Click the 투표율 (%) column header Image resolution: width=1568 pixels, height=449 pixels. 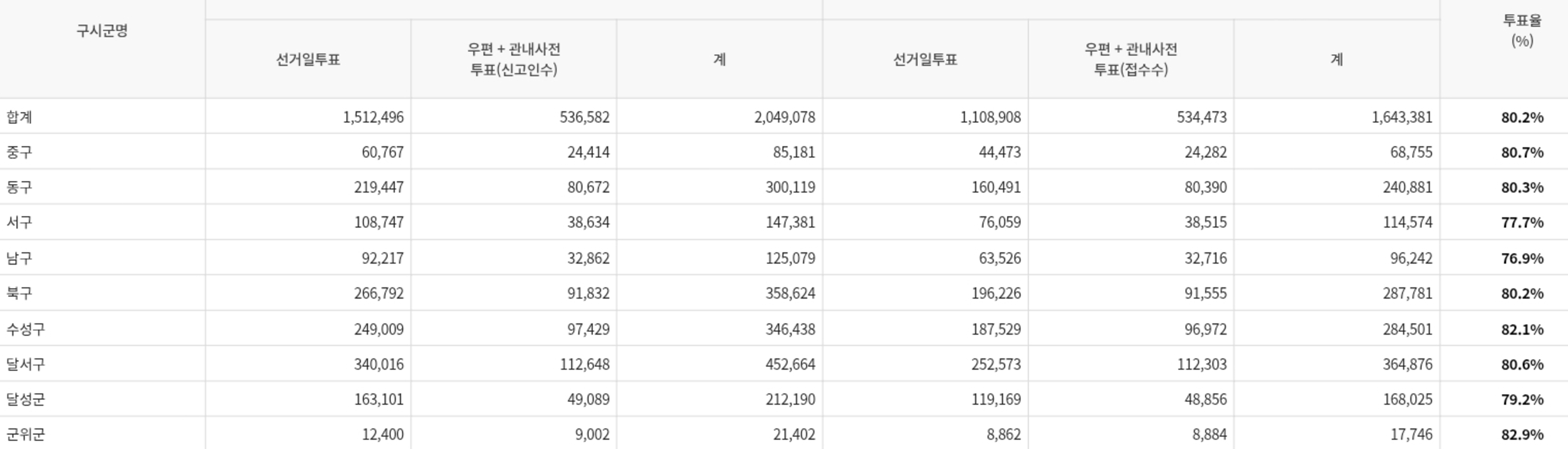pyautogui.click(x=1522, y=30)
